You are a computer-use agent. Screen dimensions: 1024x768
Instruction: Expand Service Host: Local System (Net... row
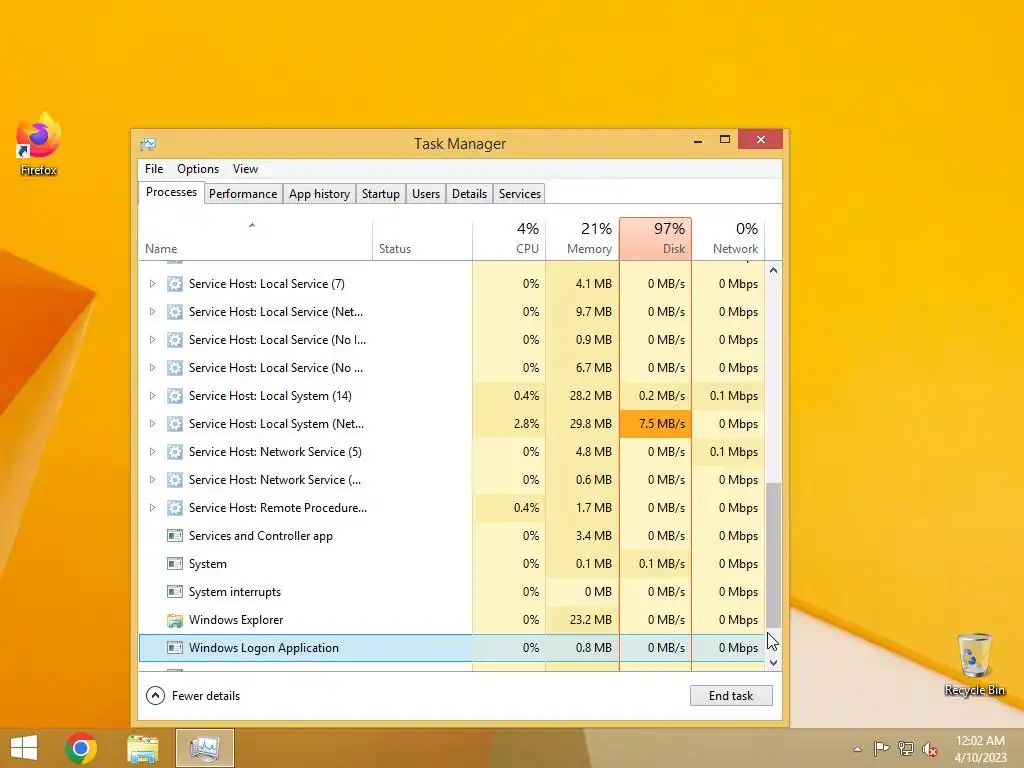pyautogui.click(x=152, y=424)
